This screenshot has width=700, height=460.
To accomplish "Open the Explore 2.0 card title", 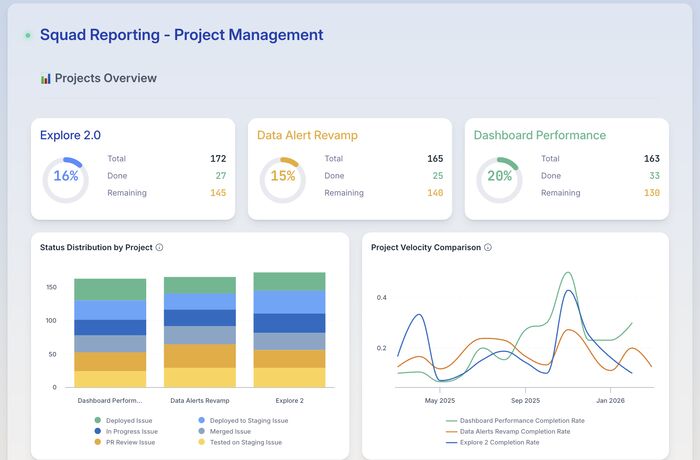I will [70, 135].
